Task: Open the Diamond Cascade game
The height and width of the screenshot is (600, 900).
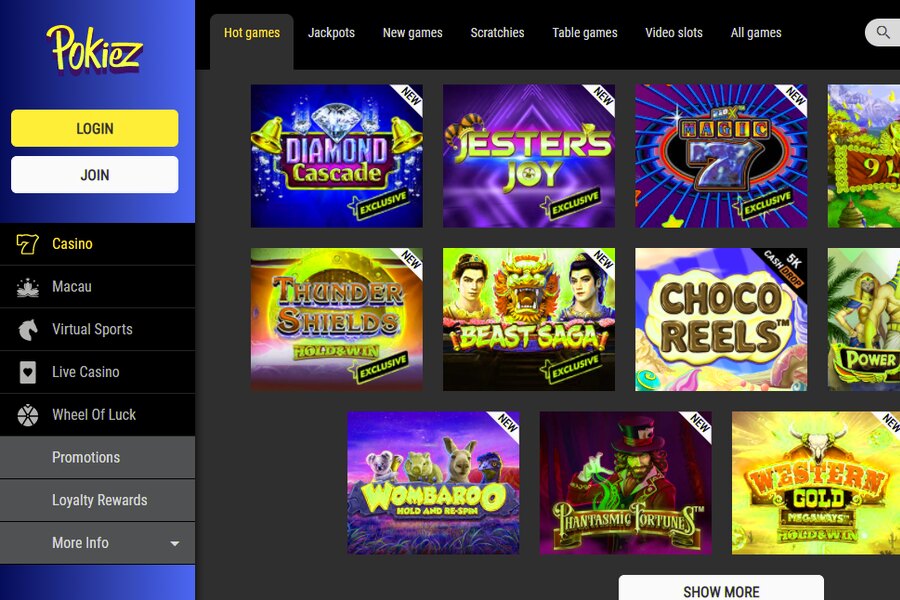Action: click(x=337, y=156)
